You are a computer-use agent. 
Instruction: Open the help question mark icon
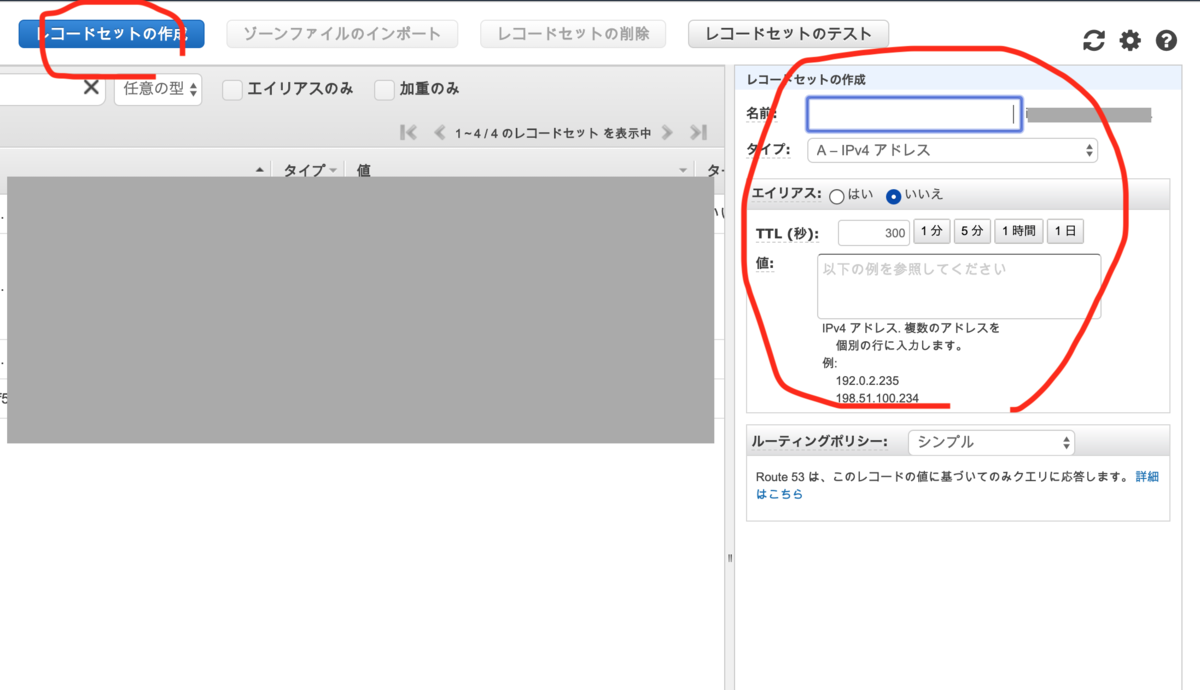tap(1166, 40)
